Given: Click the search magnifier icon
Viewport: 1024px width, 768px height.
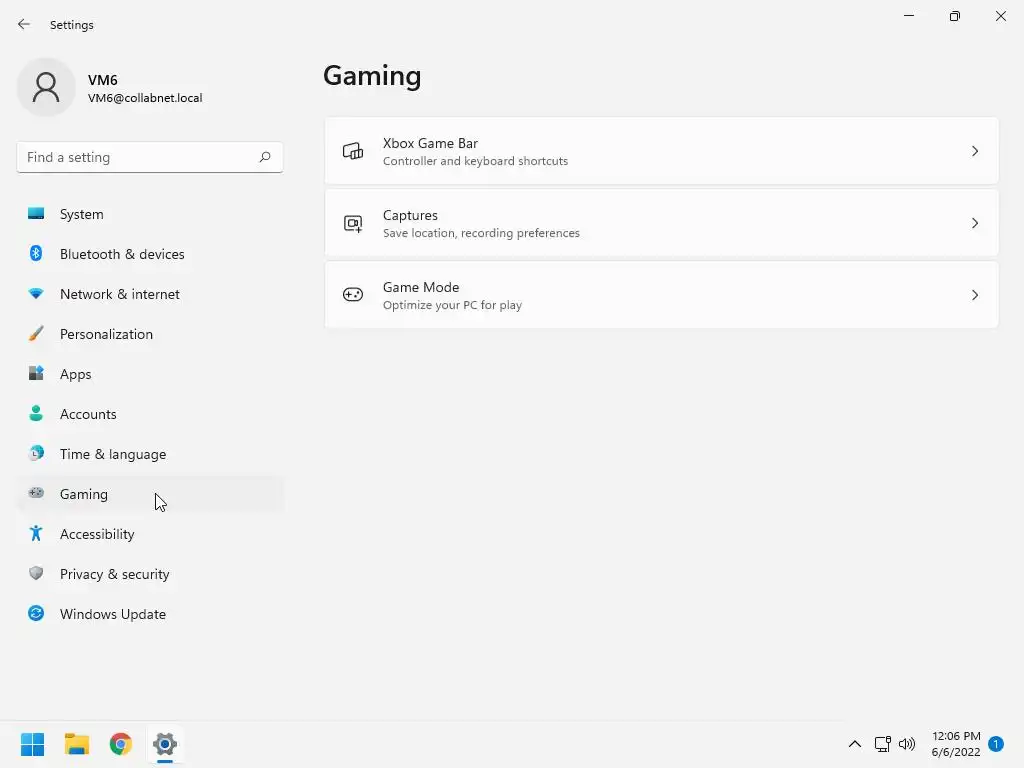Looking at the screenshot, I should tap(264, 157).
